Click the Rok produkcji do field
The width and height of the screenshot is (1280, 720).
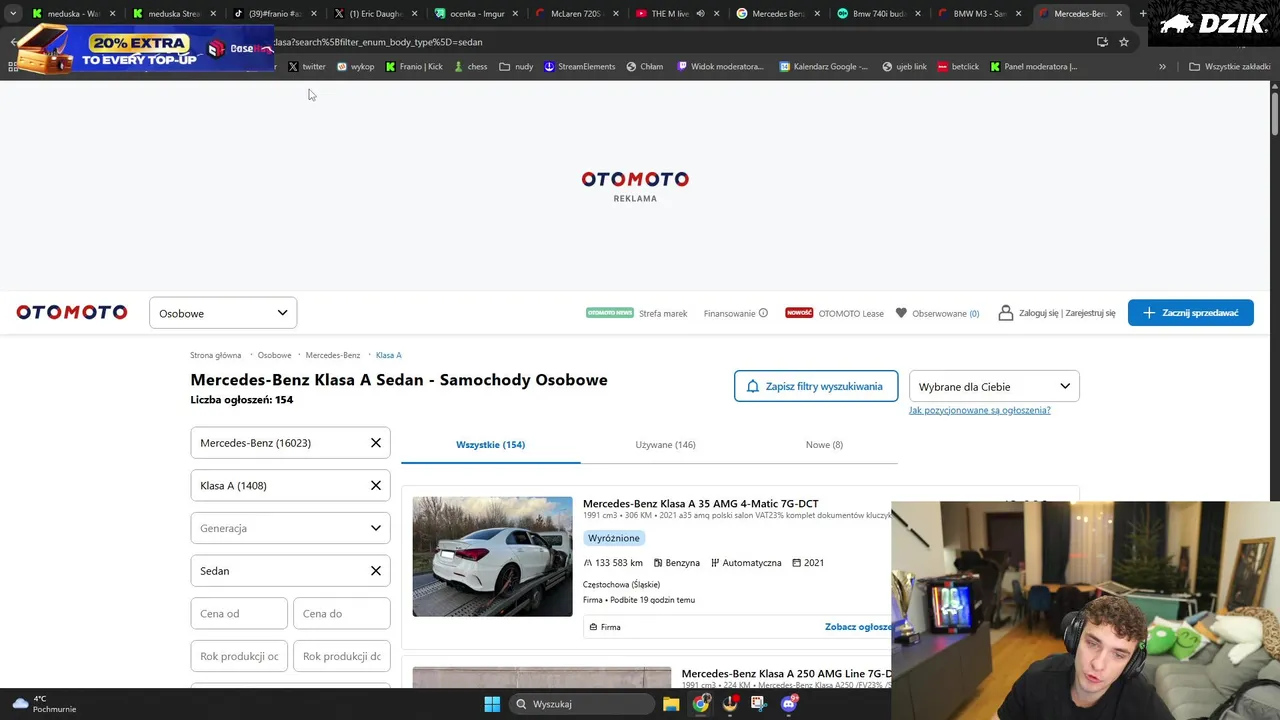click(x=341, y=656)
